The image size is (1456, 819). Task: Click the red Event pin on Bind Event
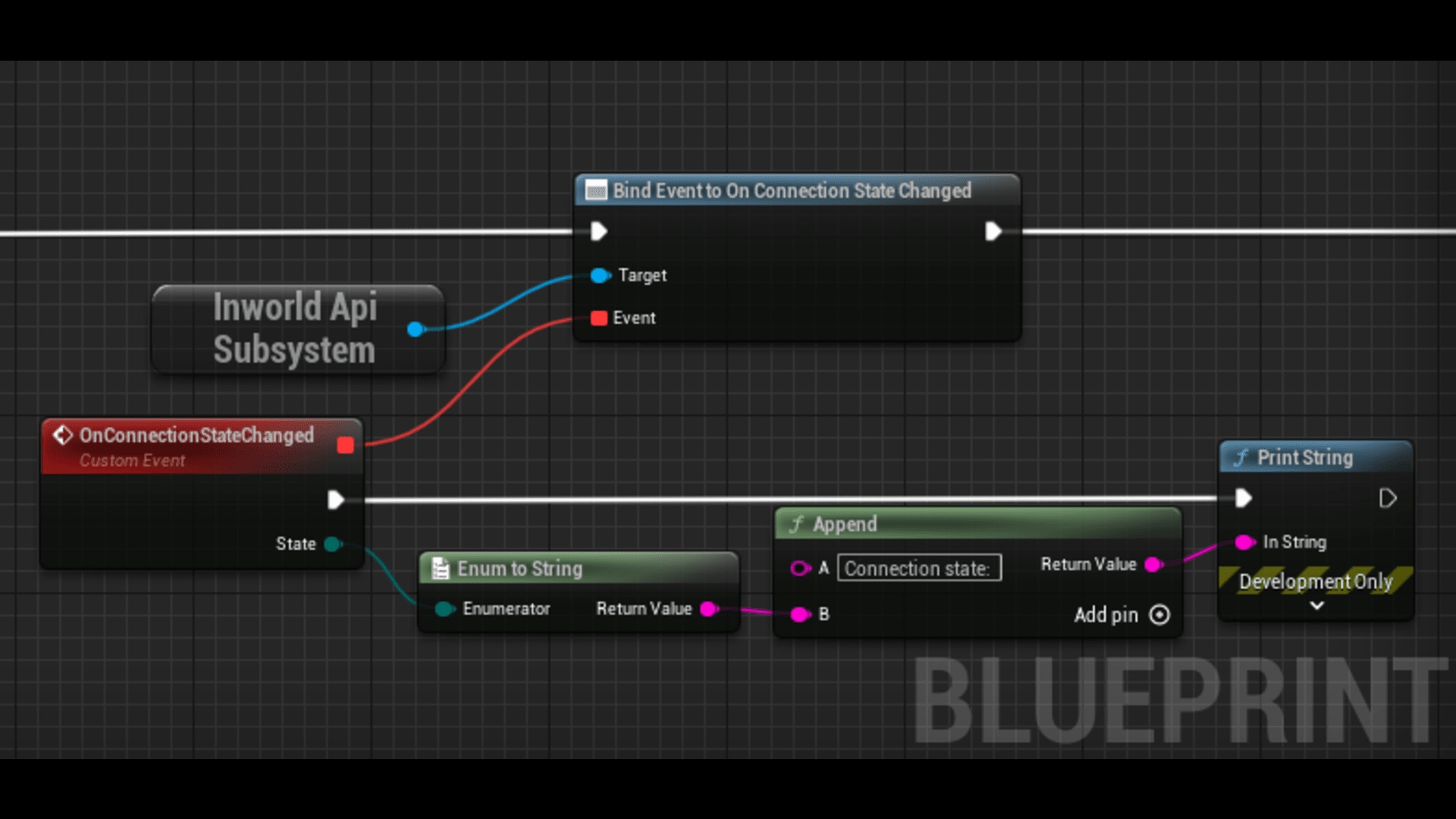pos(598,318)
